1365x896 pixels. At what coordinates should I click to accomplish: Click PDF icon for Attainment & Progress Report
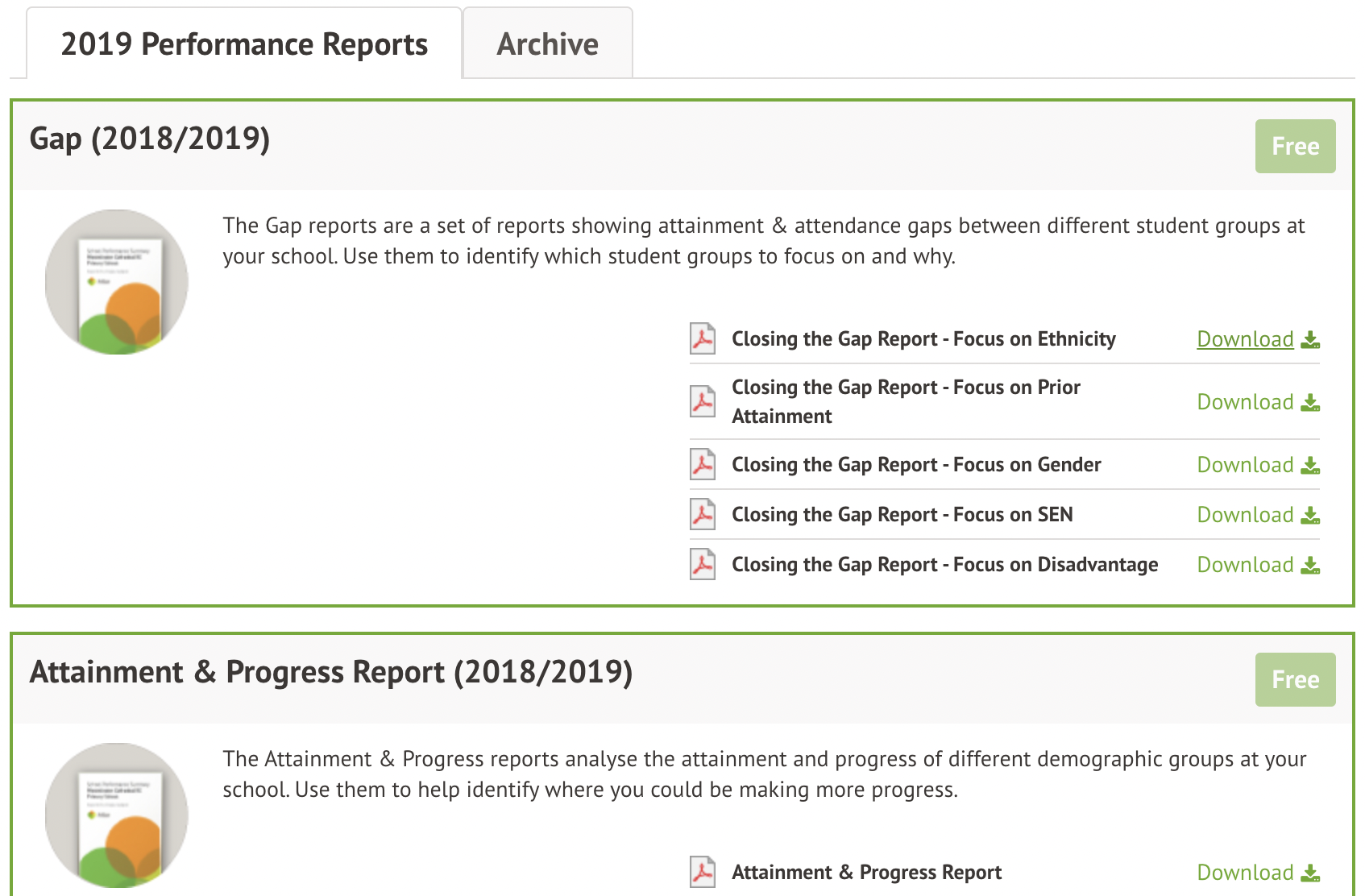pyautogui.click(x=703, y=873)
